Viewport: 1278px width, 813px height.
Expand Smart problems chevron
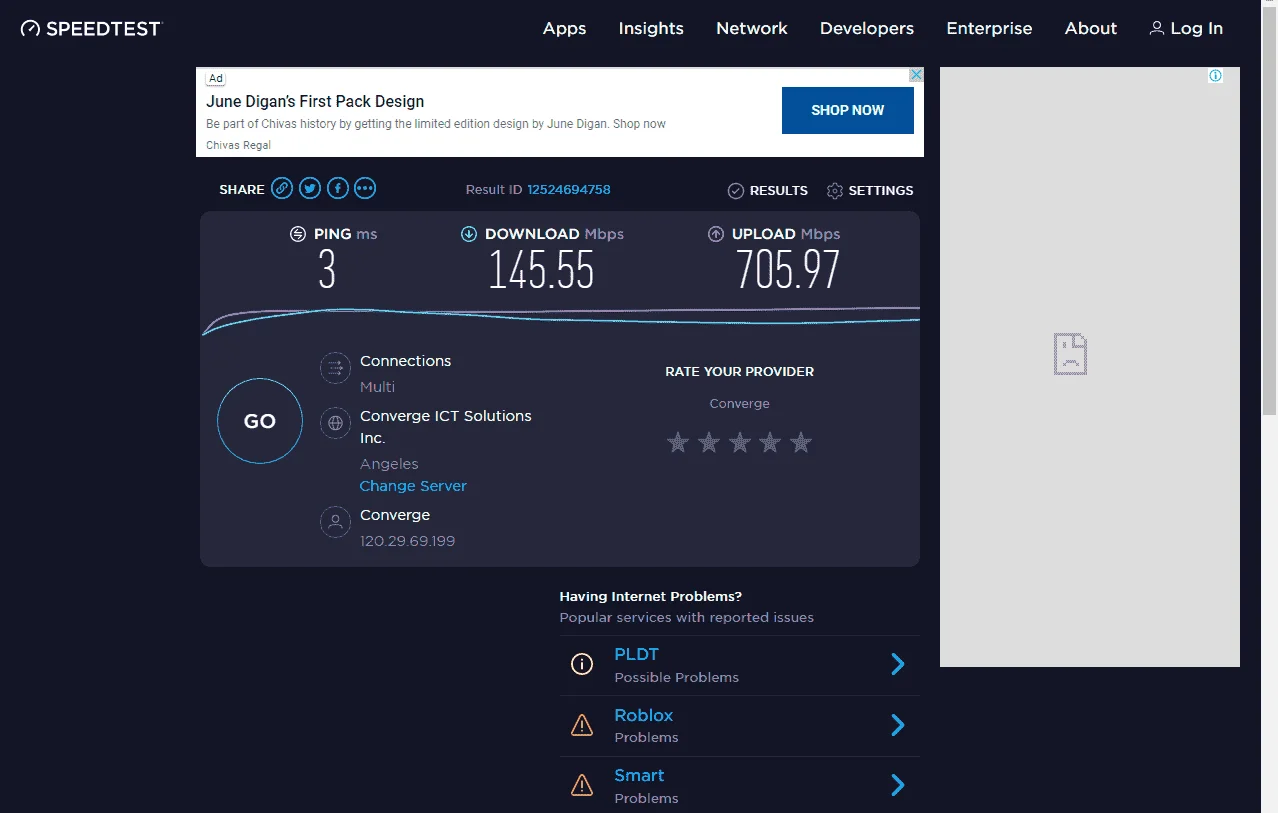(x=898, y=785)
